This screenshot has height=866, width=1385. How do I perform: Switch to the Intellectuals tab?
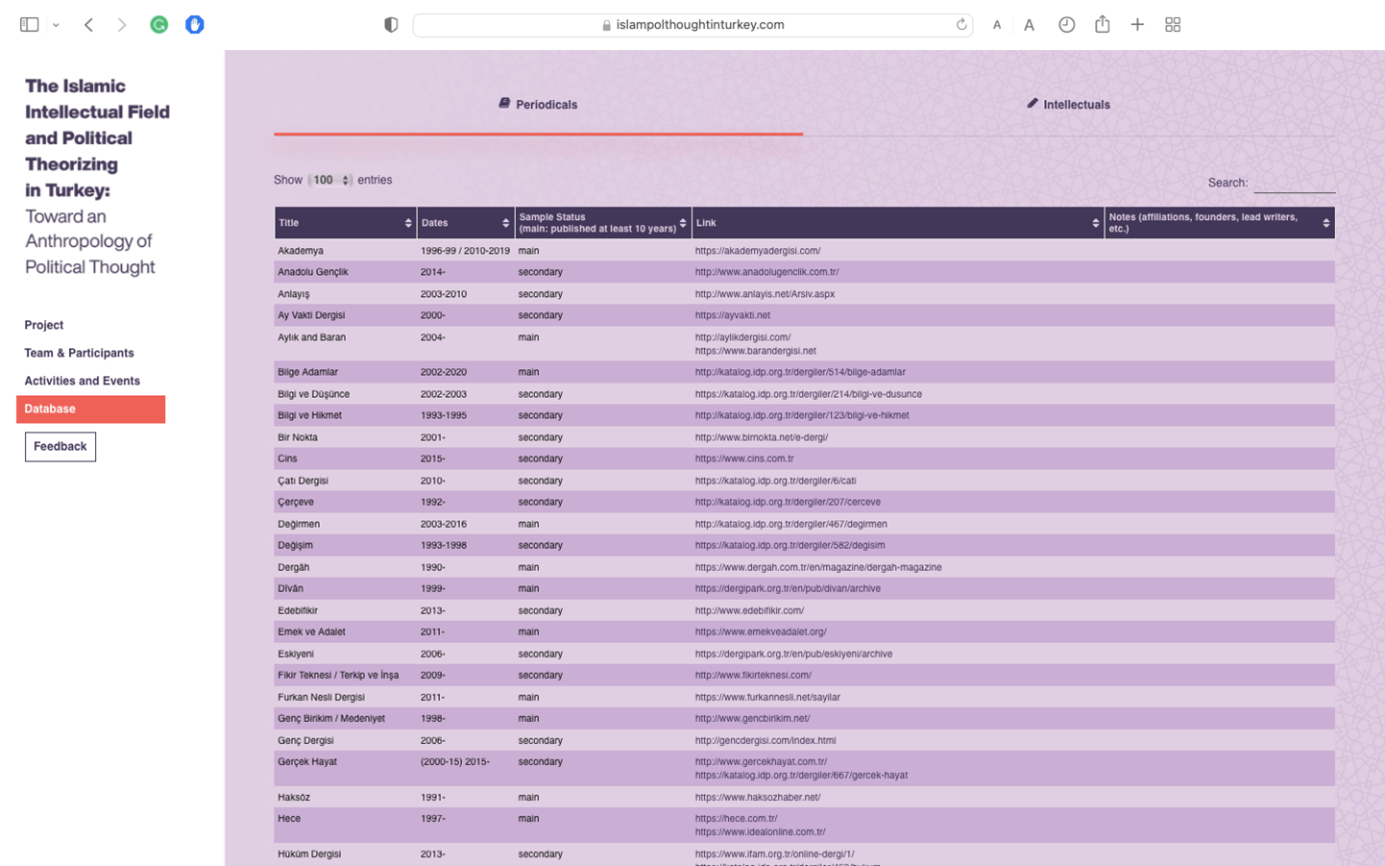pos(1068,104)
